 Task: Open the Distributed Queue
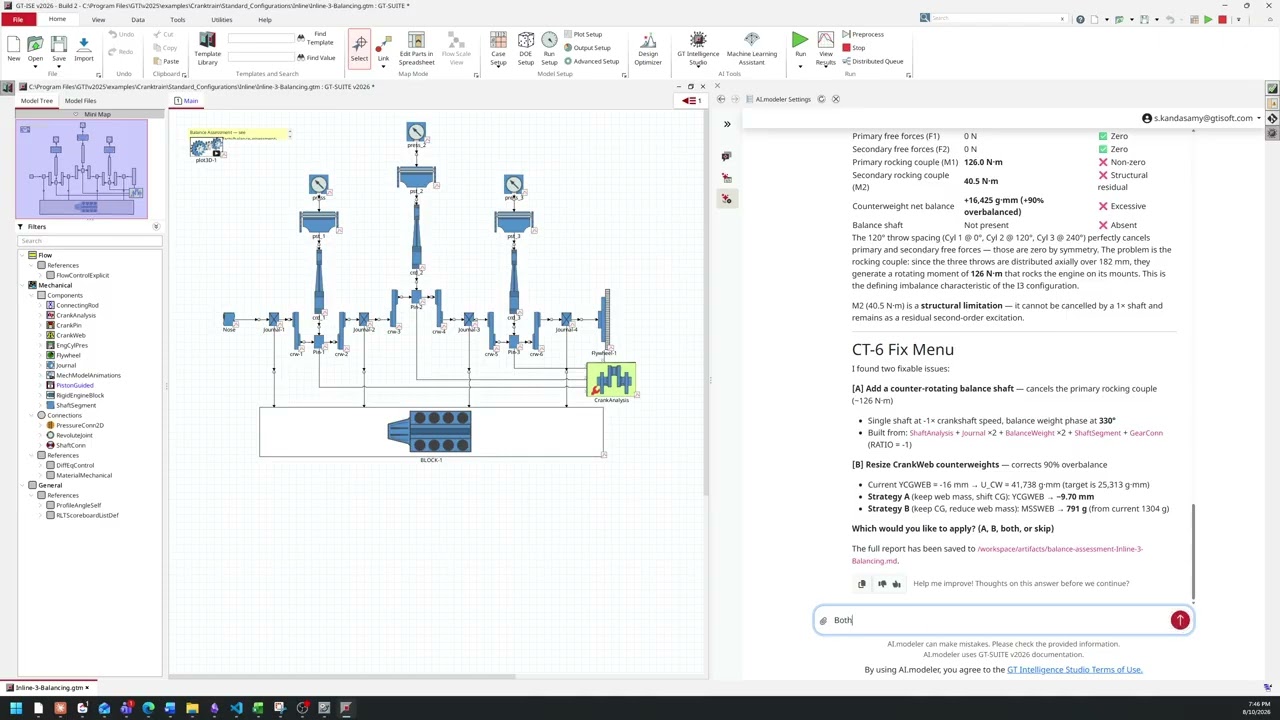coord(872,61)
